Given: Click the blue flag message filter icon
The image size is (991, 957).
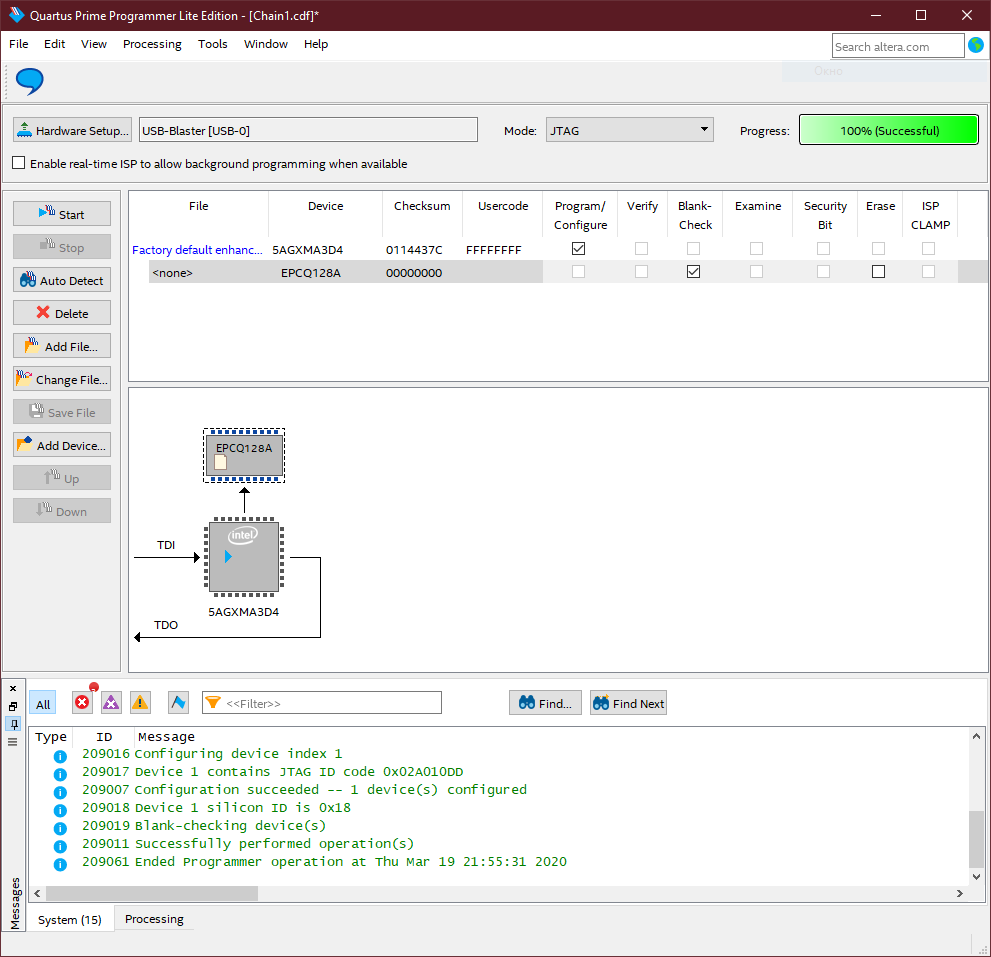Looking at the screenshot, I should tap(179, 702).
